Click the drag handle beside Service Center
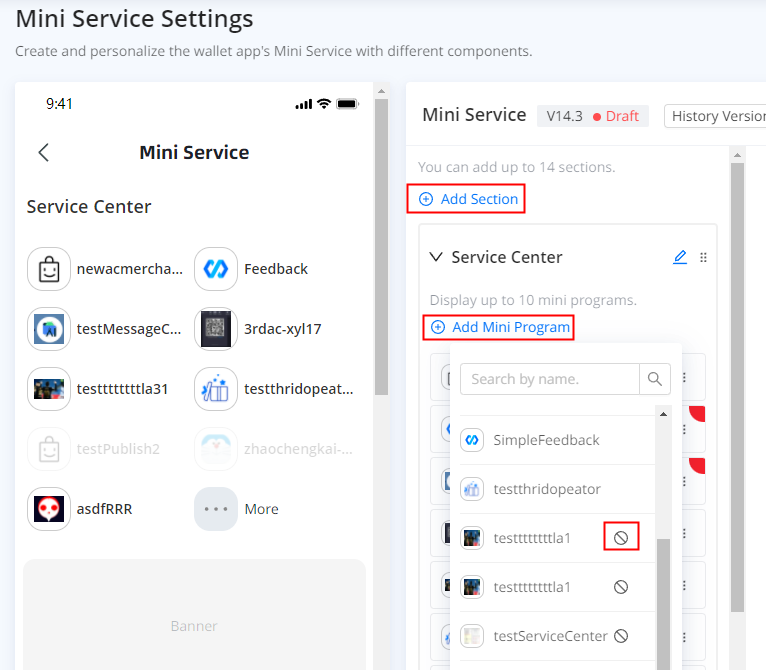This screenshot has height=670, width=766. pos(703,257)
